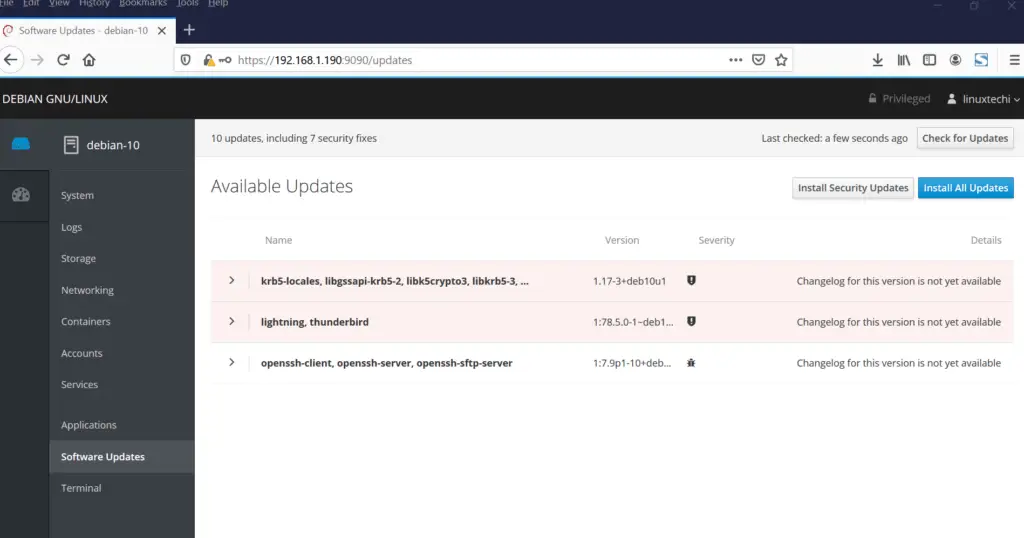Bookmark this page with the star icon
Viewport: 1024px width, 538px height.
point(781,60)
